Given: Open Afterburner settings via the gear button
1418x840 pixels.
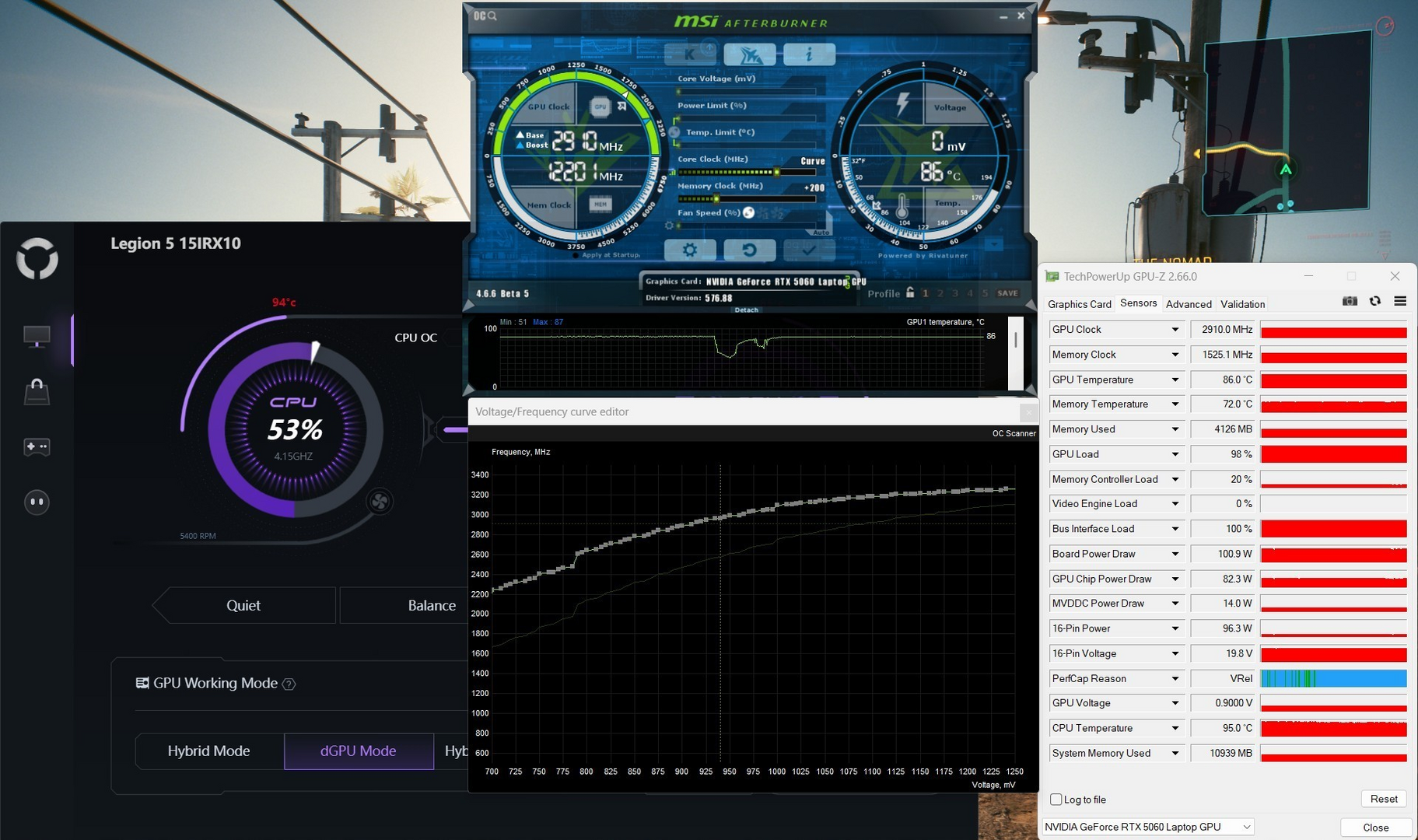Looking at the screenshot, I should tap(690, 250).
